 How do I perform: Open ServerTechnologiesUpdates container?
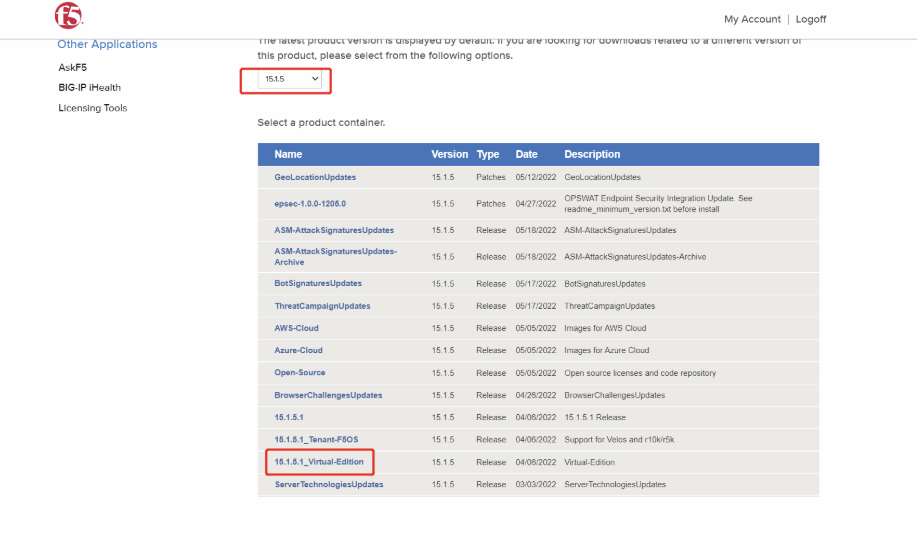tap(329, 484)
